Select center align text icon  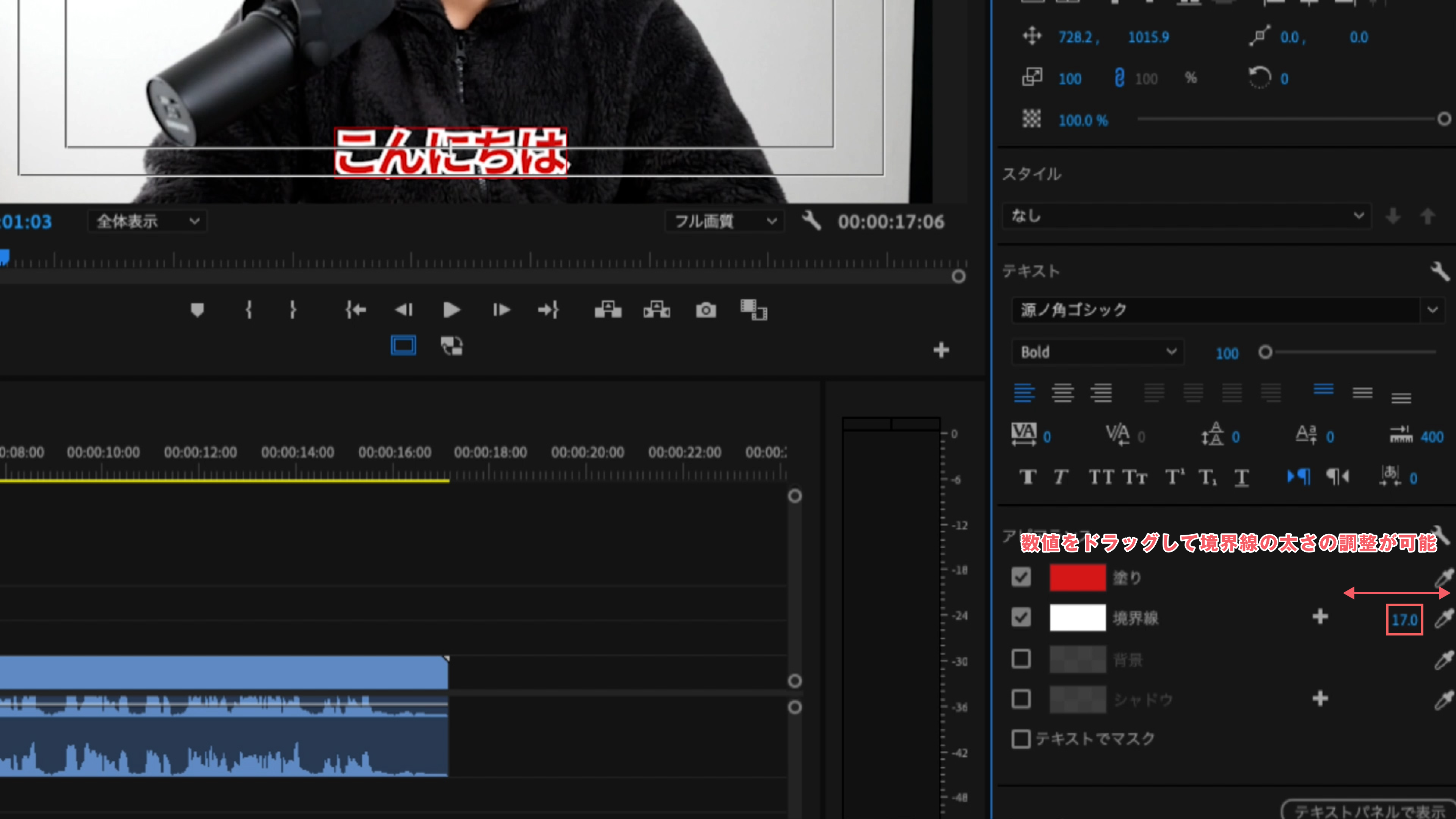tap(1062, 392)
